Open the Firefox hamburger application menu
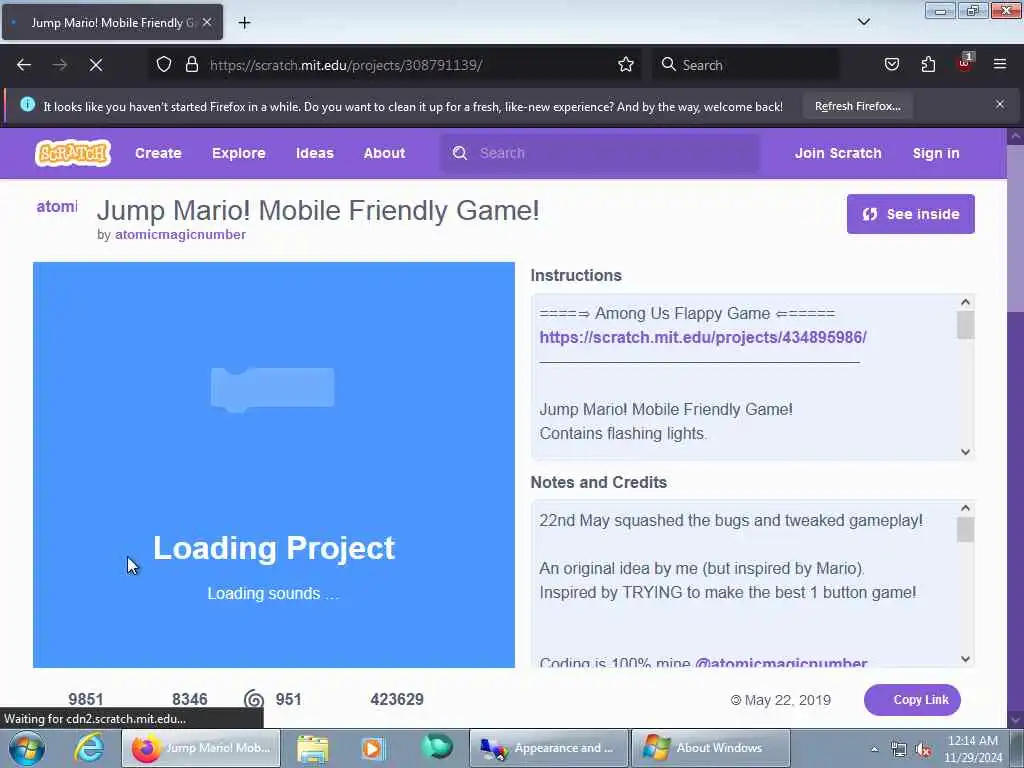This screenshot has width=1024, height=768. [x=1000, y=64]
